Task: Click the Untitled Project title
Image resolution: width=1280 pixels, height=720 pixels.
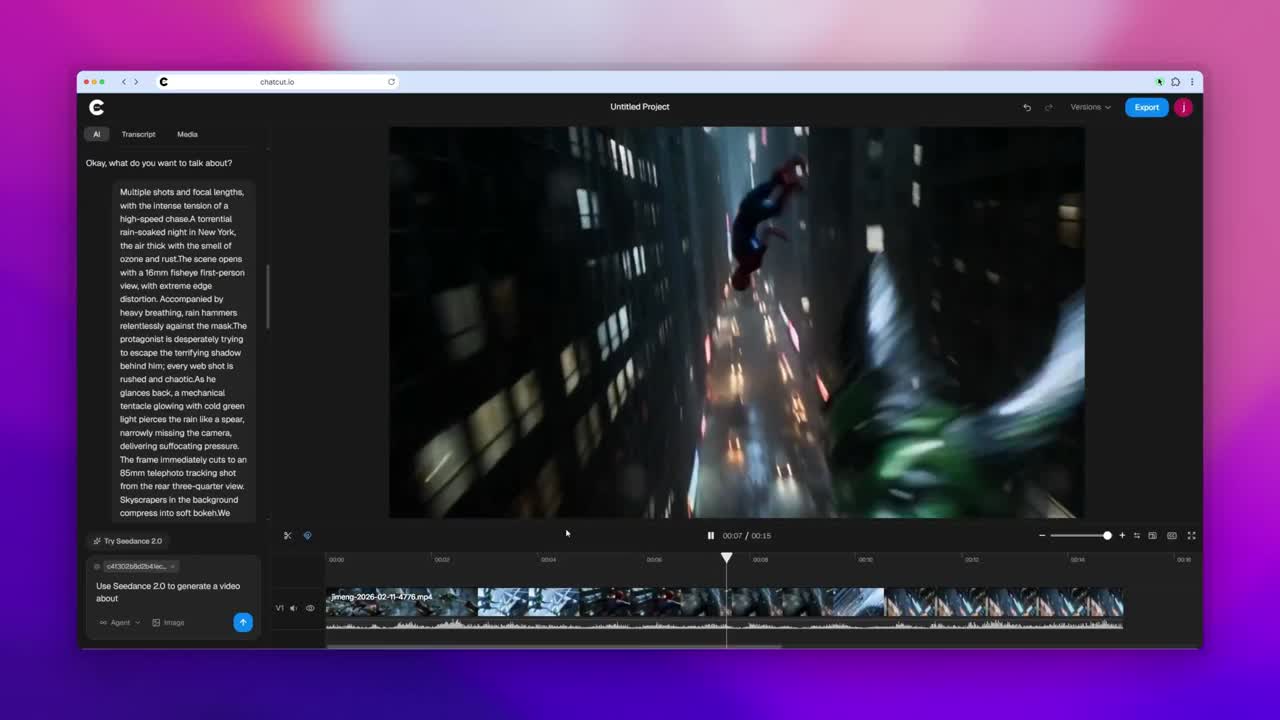Action: pyautogui.click(x=640, y=107)
